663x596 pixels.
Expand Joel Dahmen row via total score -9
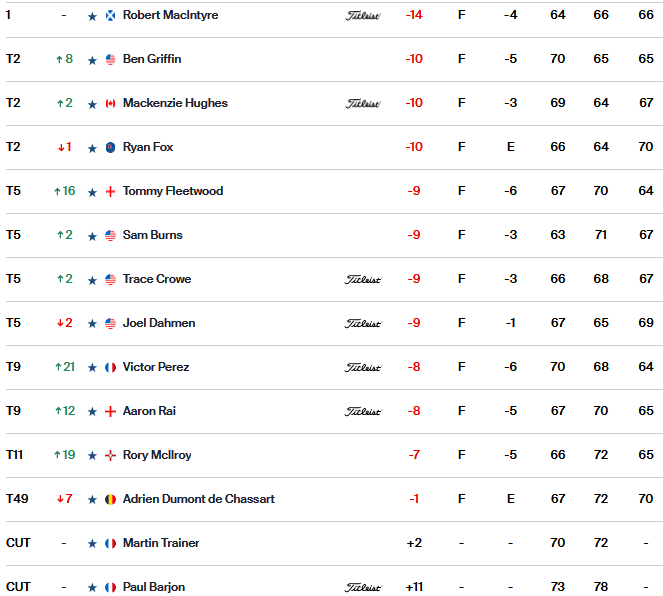414,323
